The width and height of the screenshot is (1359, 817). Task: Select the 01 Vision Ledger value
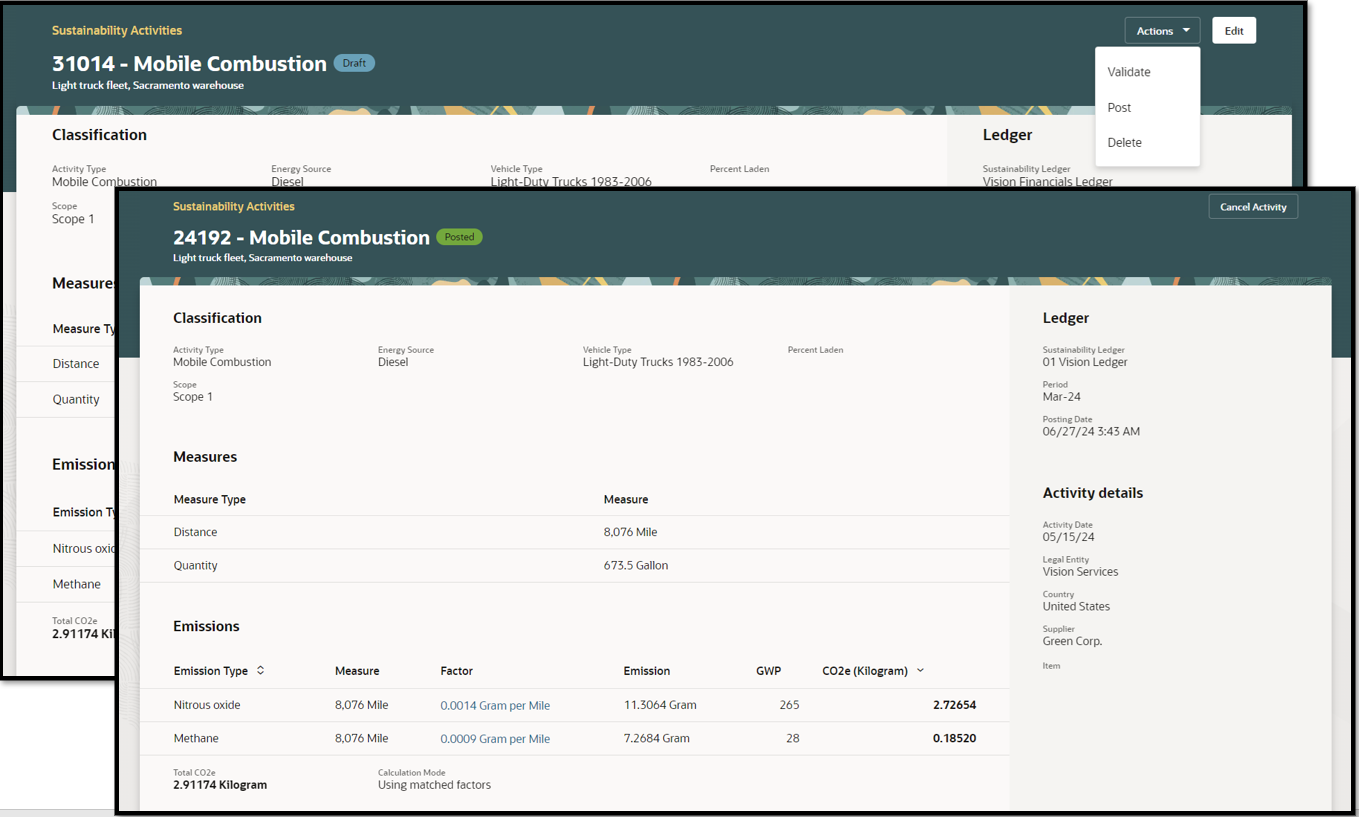(x=1085, y=362)
